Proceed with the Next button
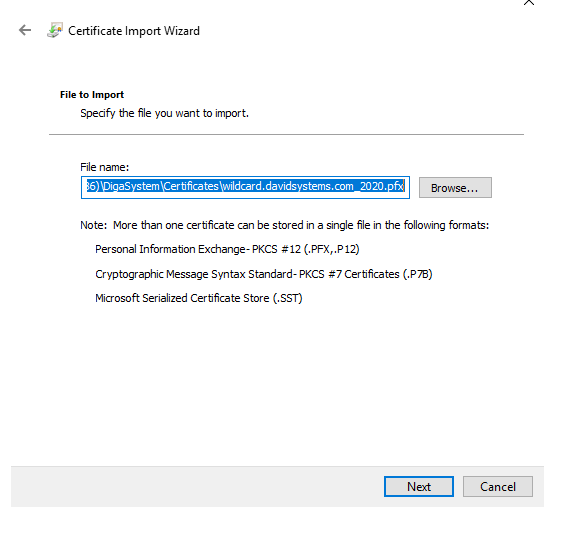This screenshot has height=541, width=581. (419, 487)
